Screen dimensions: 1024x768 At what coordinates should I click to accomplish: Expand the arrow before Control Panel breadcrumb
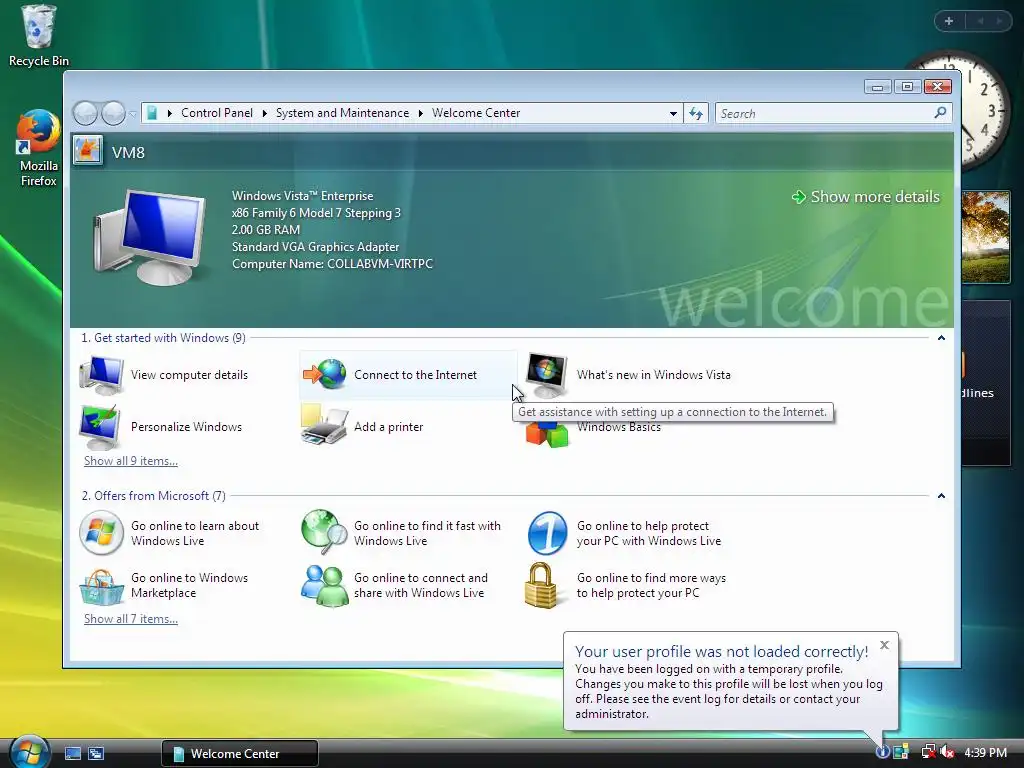170,114
